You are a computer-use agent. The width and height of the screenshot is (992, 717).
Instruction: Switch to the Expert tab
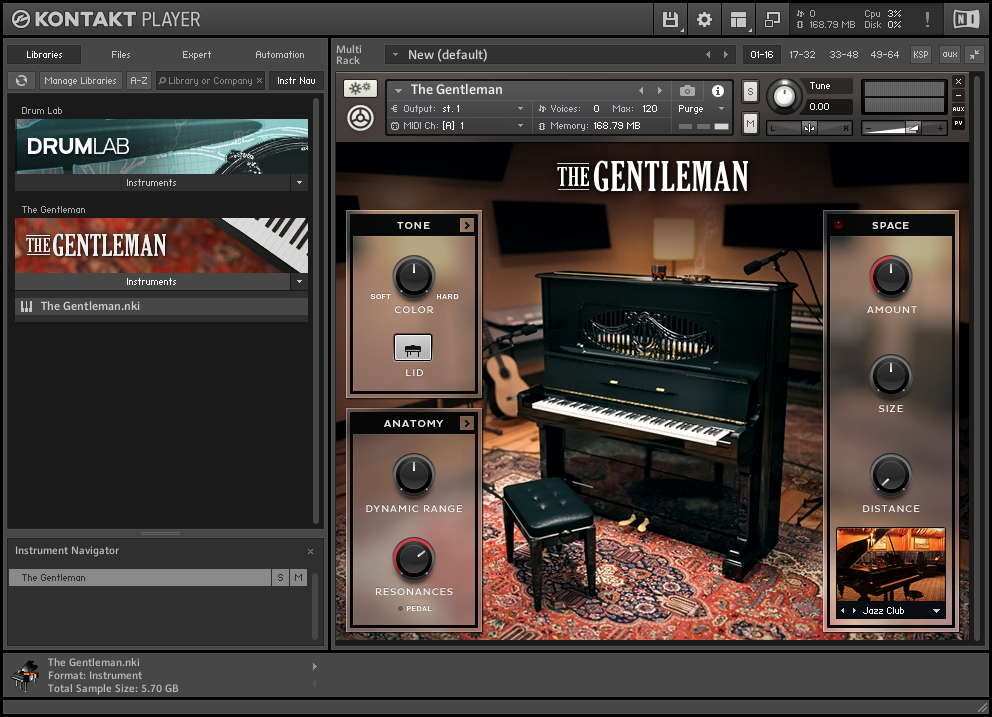click(197, 55)
